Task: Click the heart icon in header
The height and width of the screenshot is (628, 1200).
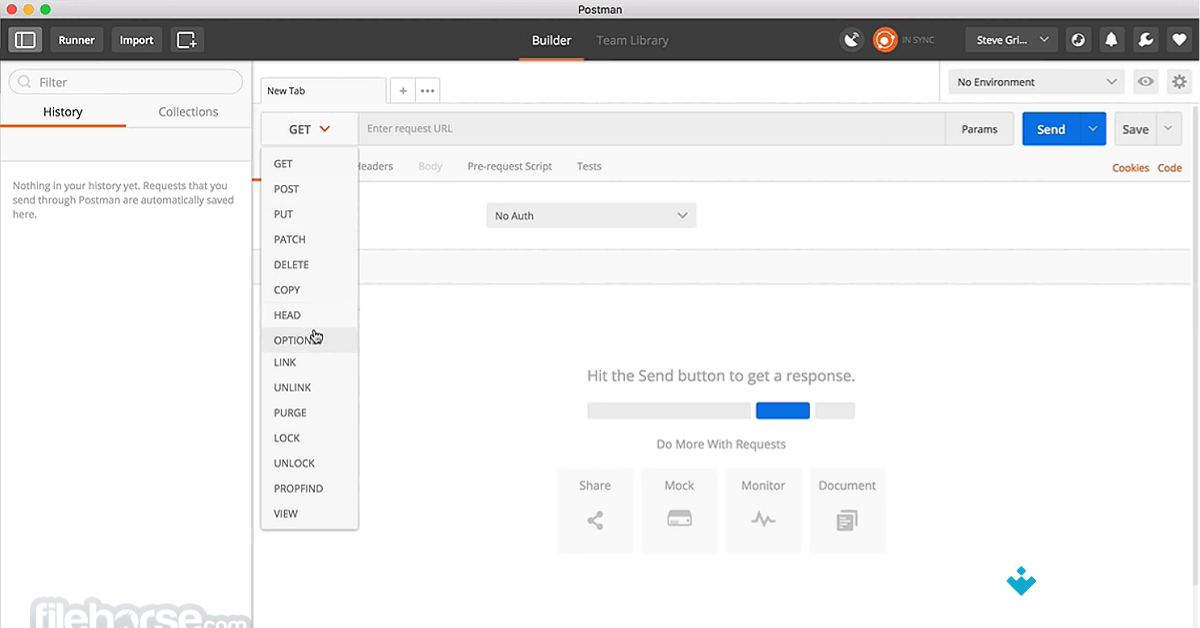Action: click(1180, 40)
